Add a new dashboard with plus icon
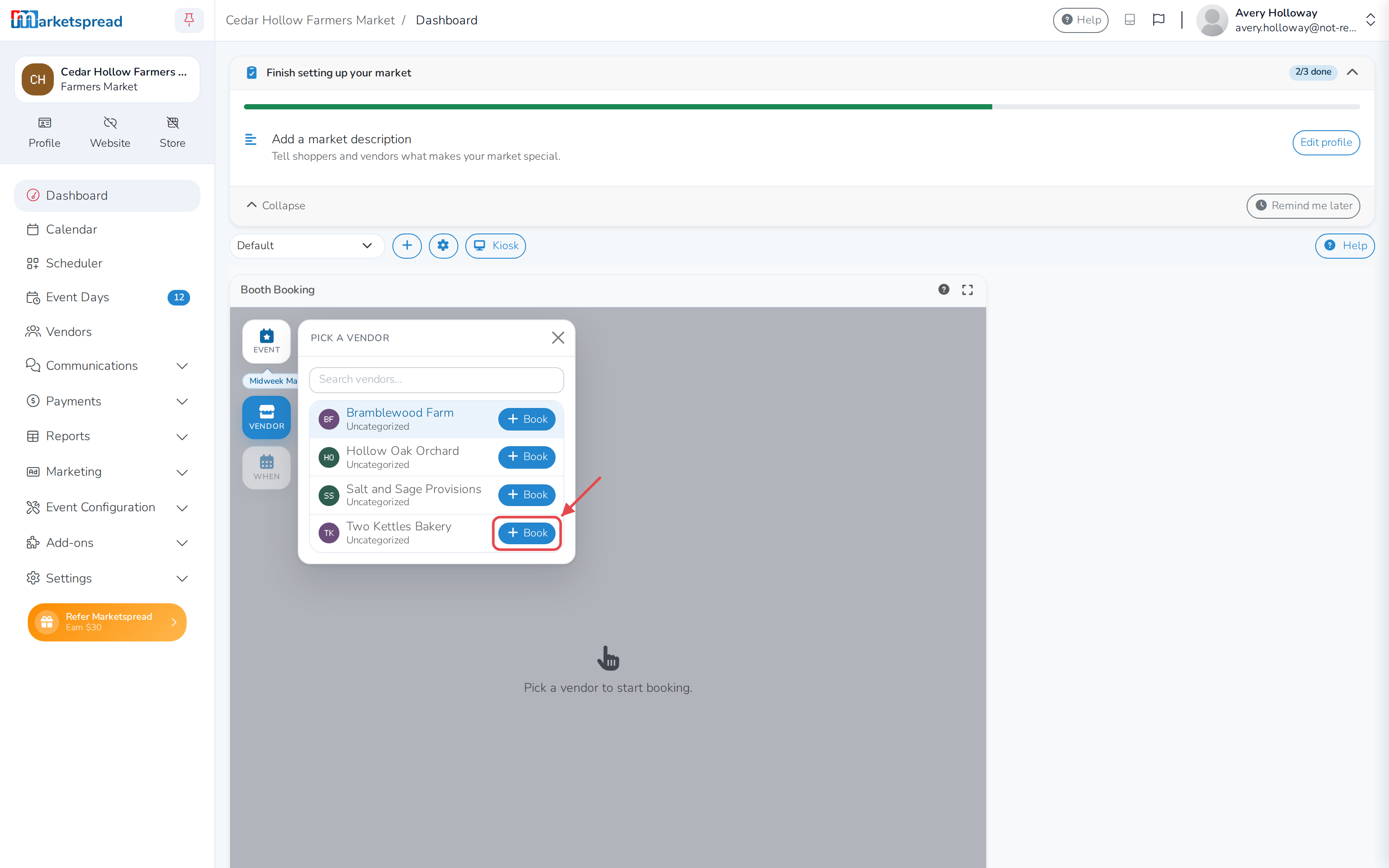1389x868 pixels. [x=407, y=246]
